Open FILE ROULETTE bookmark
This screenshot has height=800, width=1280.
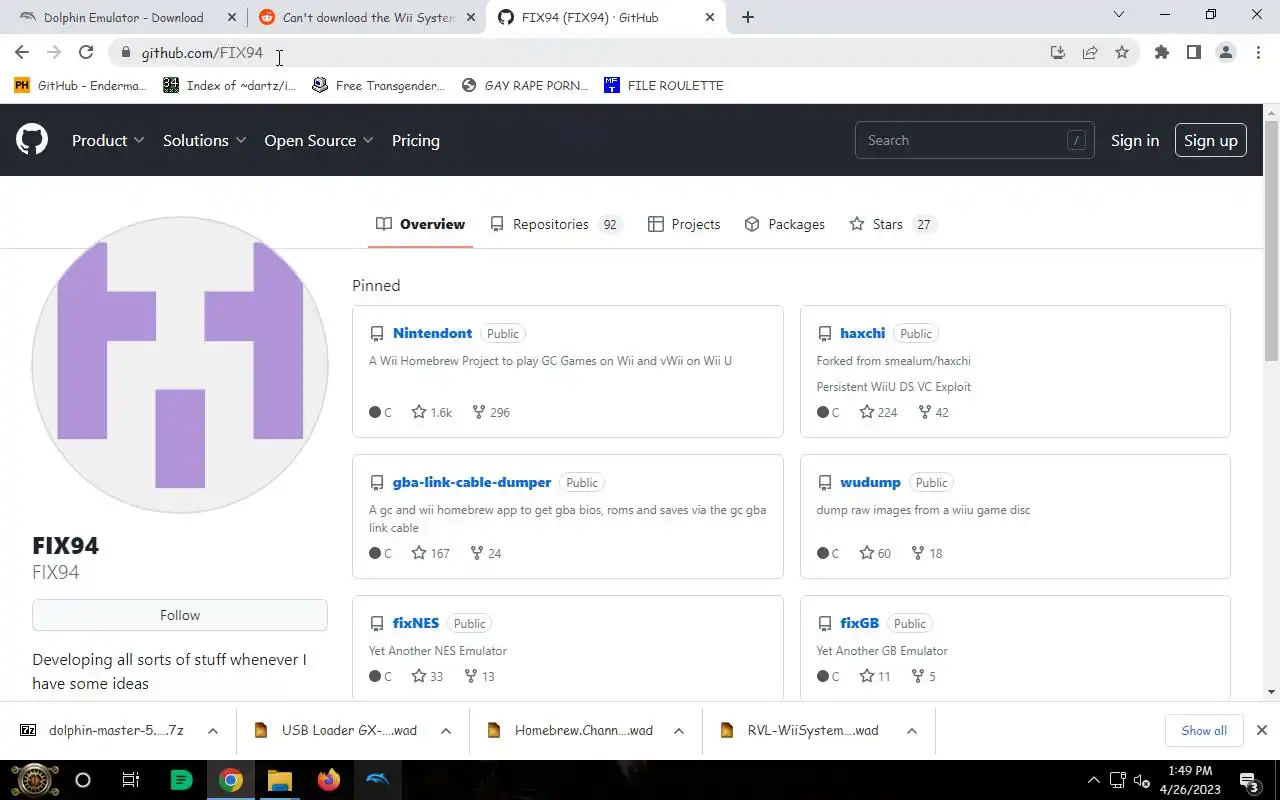tap(664, 86)
